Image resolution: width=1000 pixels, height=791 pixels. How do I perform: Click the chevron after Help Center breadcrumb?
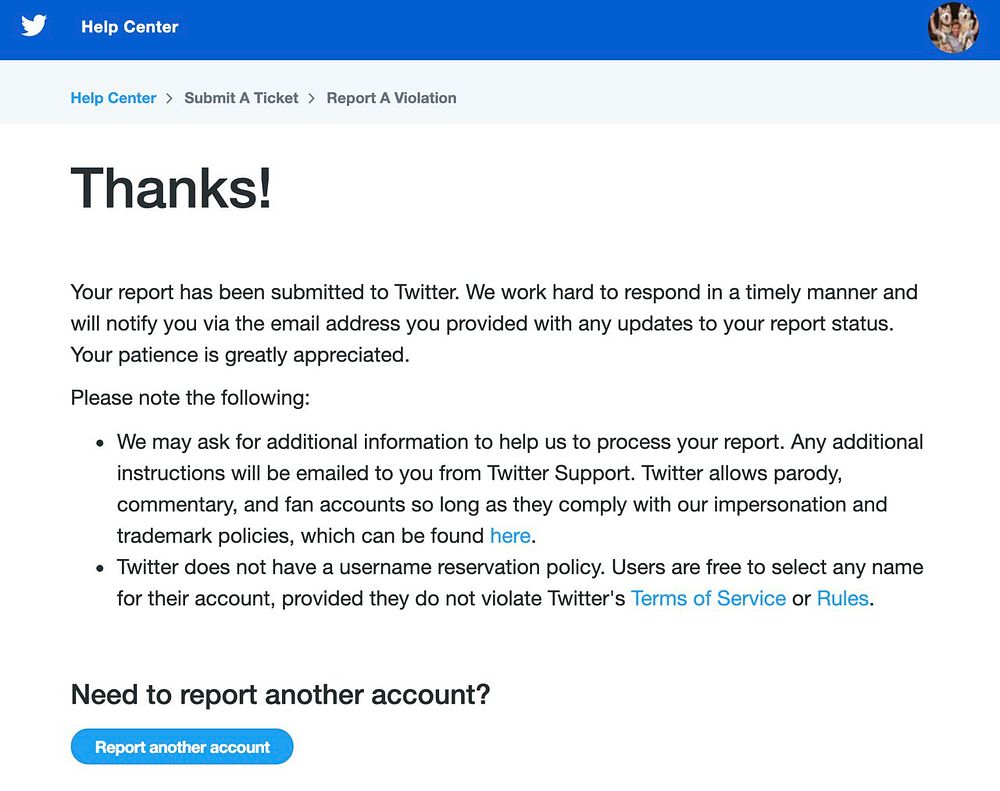click(170, 98)
